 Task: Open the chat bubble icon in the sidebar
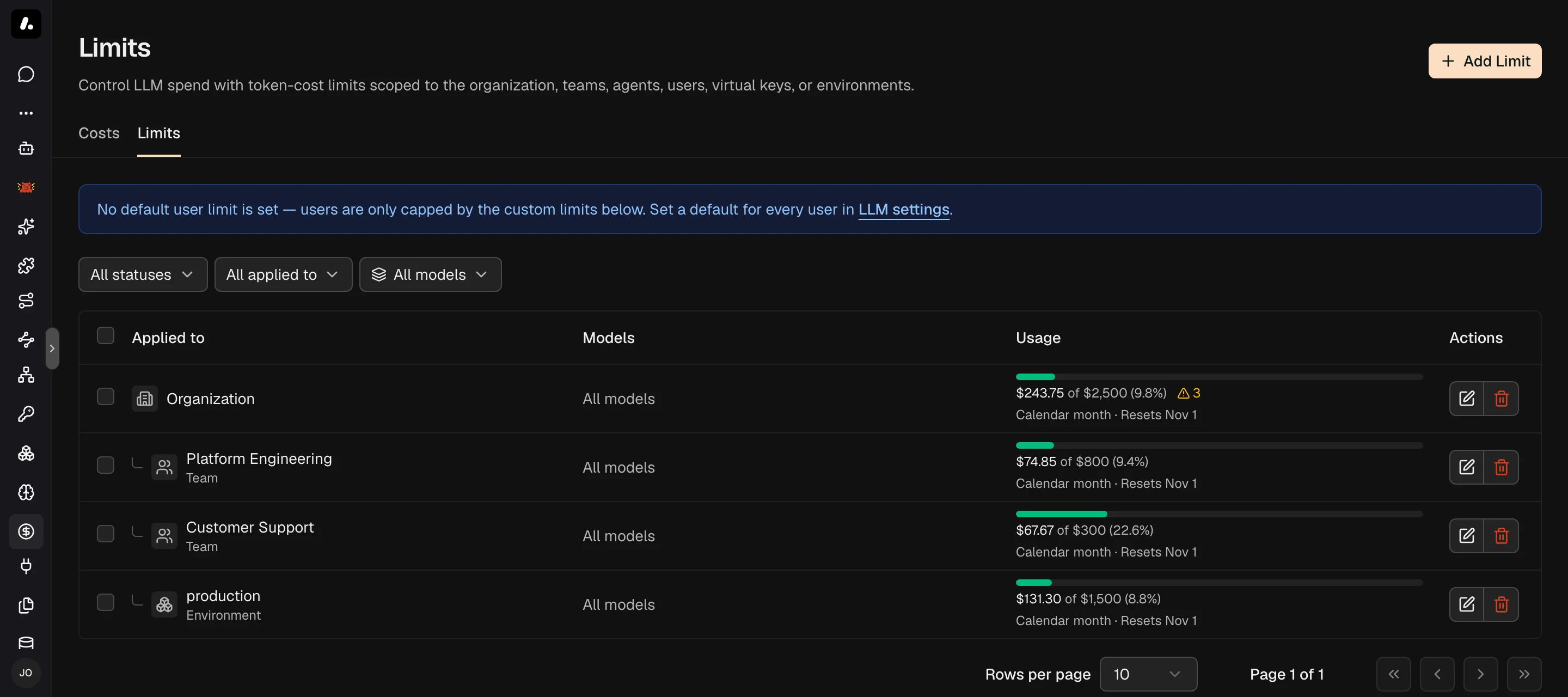pos(26,74)
